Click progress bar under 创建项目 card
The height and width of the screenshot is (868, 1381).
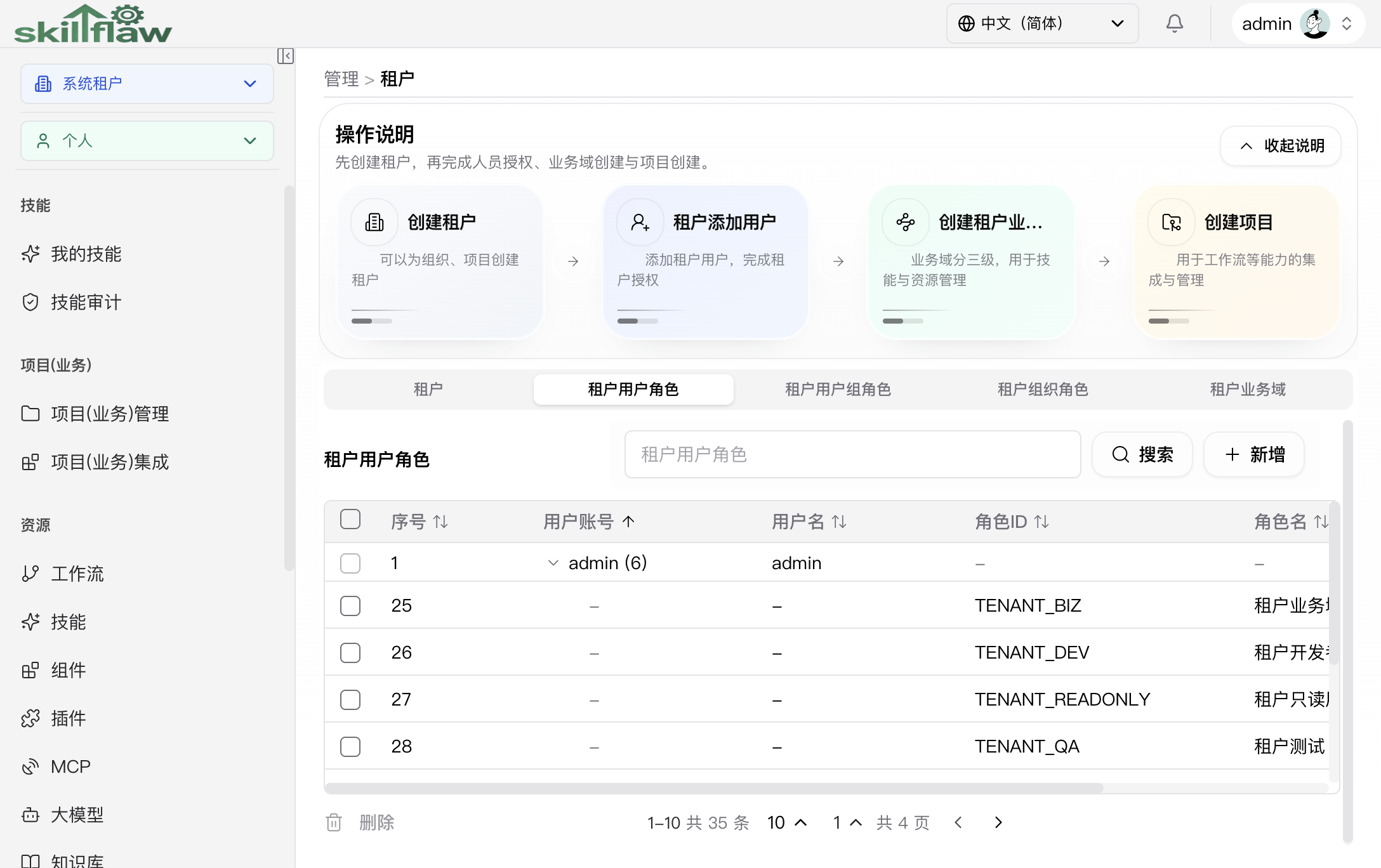pyautogui.click(x=1169, y=321)
